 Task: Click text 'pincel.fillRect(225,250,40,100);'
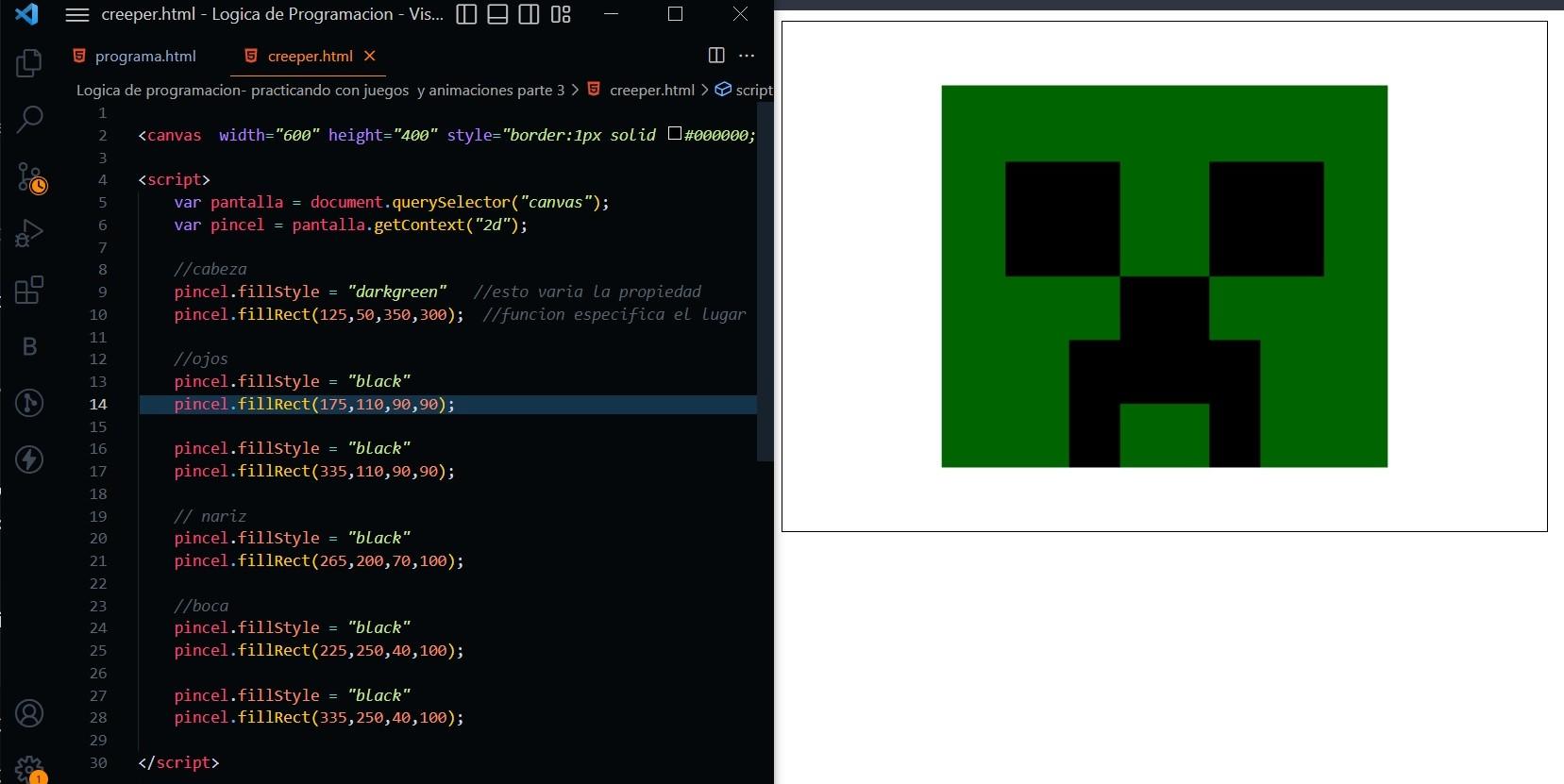(319, 650)
